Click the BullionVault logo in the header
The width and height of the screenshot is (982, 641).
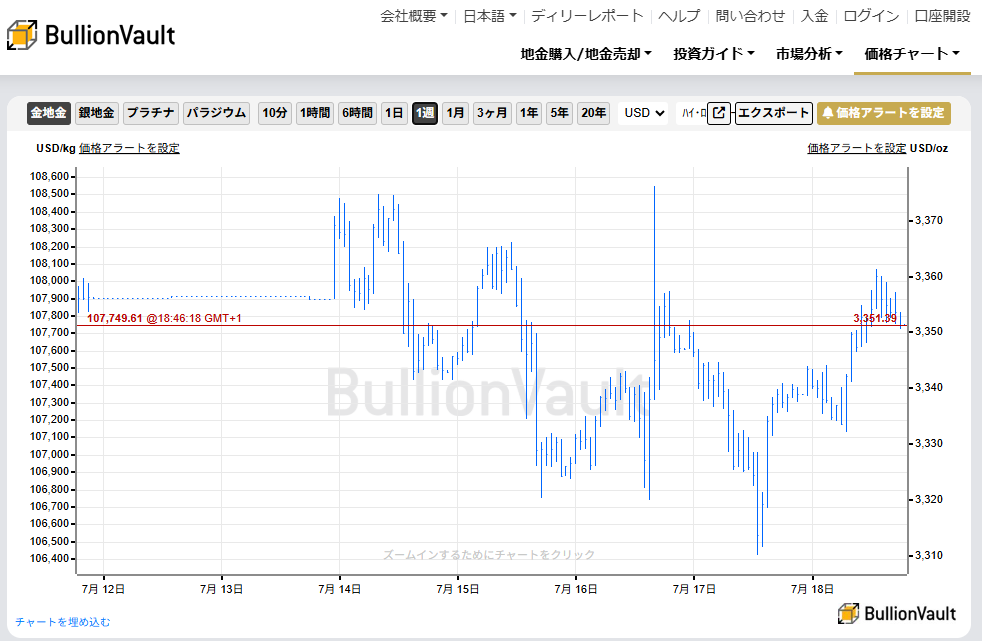91,34
